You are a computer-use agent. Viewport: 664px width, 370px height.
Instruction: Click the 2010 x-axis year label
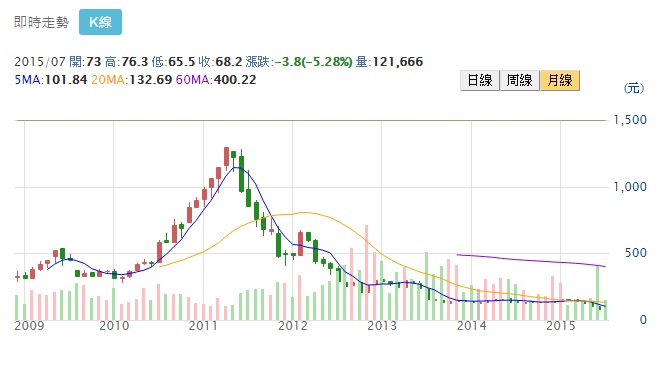(114, 326)
